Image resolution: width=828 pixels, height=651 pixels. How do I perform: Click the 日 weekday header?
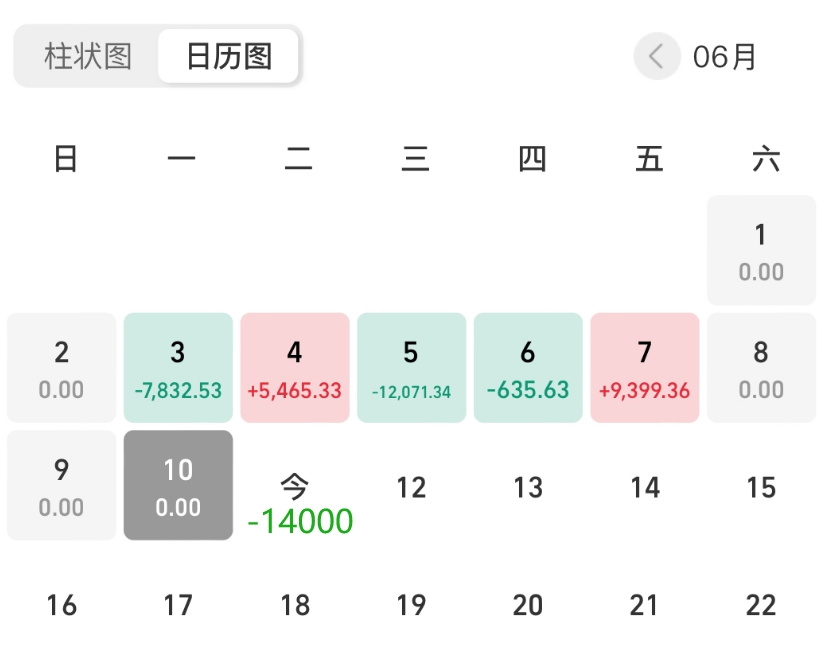point(65,158)
